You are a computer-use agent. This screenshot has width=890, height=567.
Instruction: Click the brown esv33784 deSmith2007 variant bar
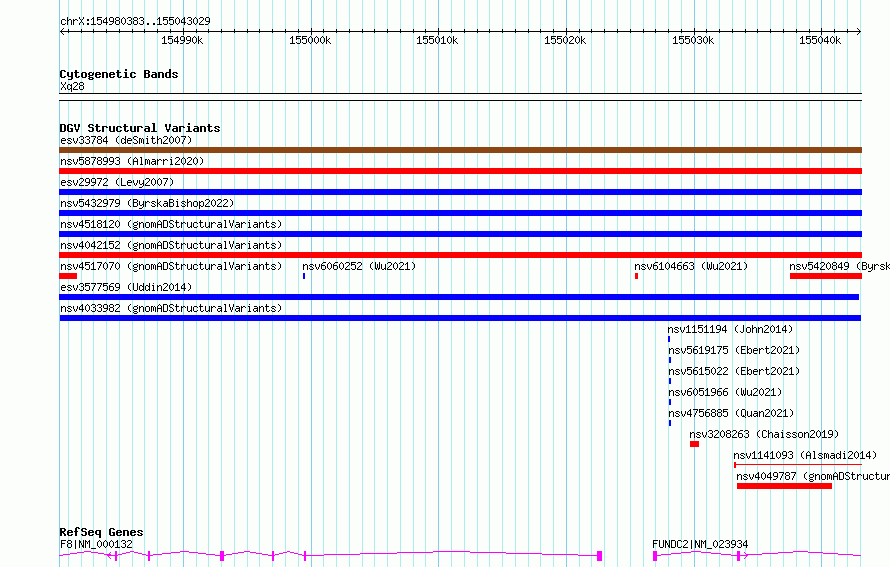460,150
